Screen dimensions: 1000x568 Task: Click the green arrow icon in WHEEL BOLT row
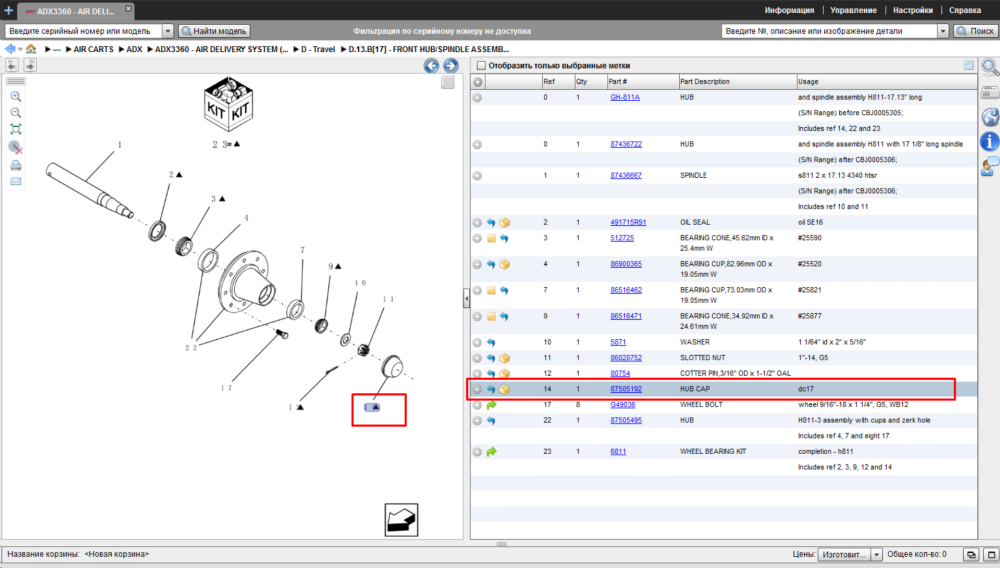[x=491, y=405]
